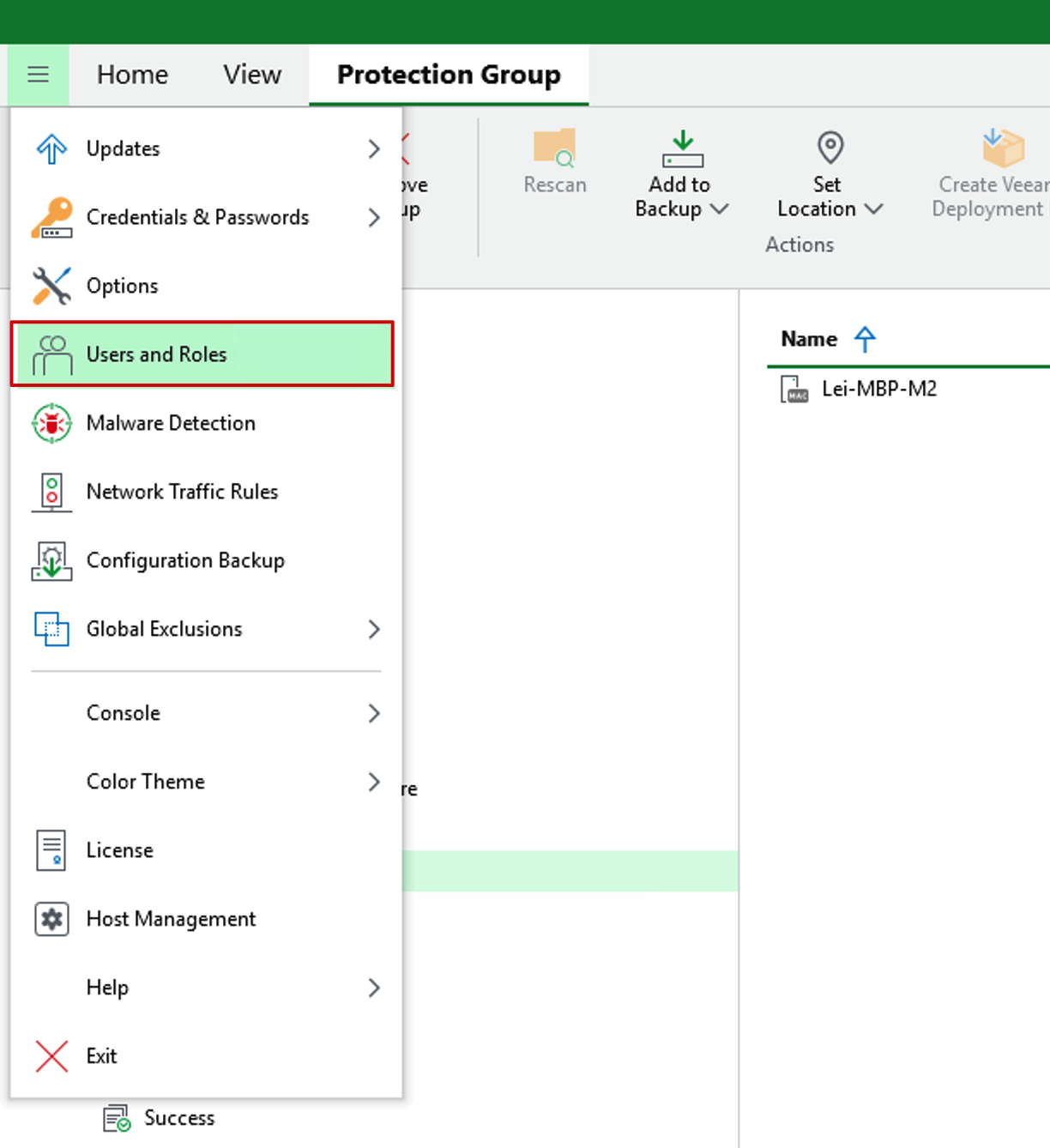Switch to the Home tab
The height and width of the screenshot is (1148, 1050).
(x=132, y=75)
